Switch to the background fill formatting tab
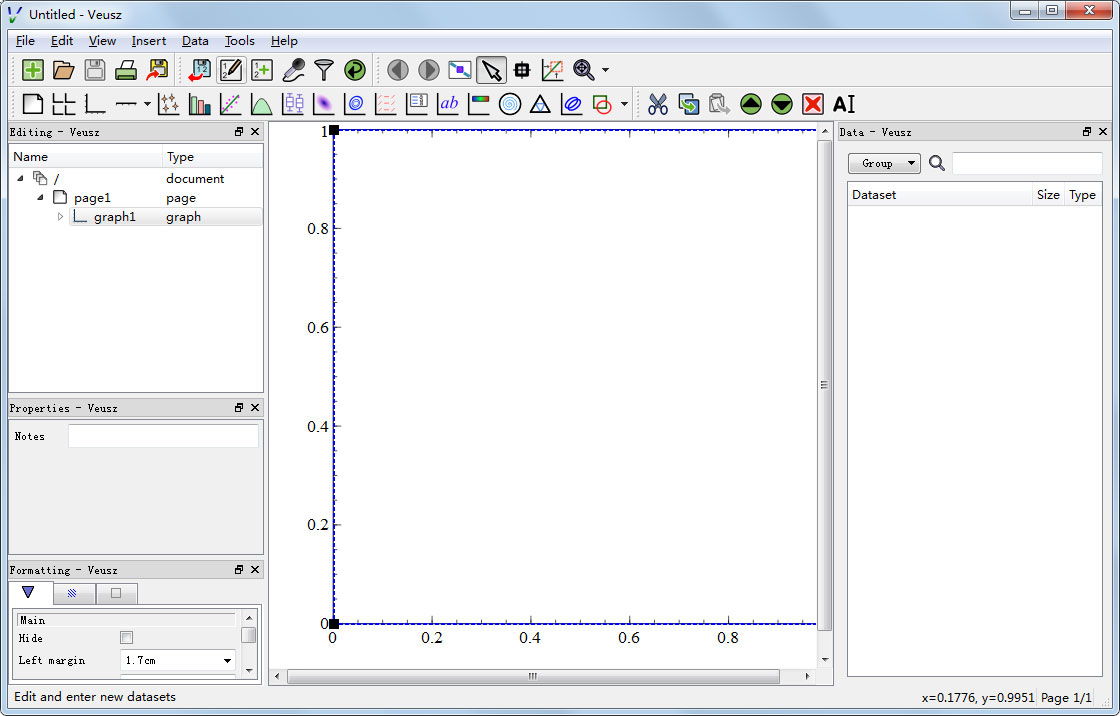 tap(72, 593)
